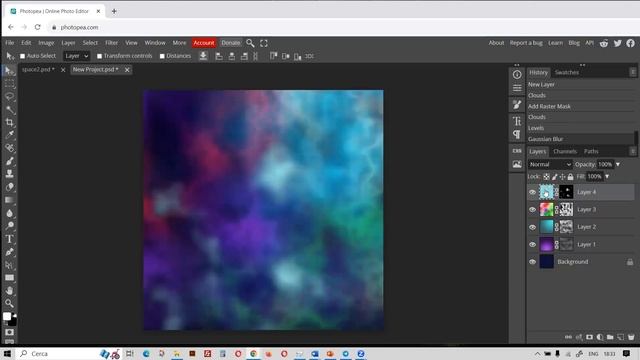Select the Gradient tool
Image resolution: width=640 pixels, height=360 pixels.
click(9, 200)
